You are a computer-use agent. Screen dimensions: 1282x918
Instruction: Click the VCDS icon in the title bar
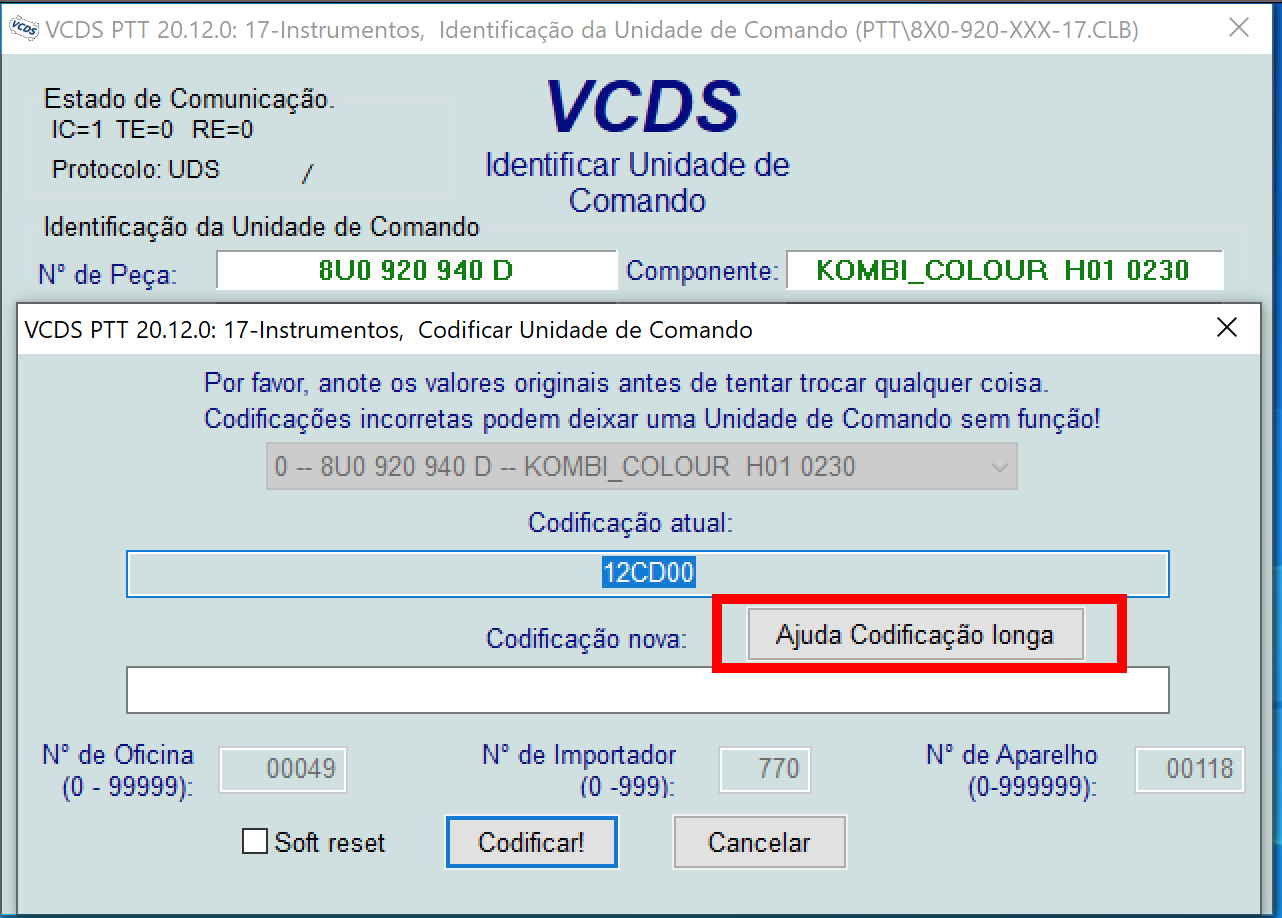pos(24,29)
